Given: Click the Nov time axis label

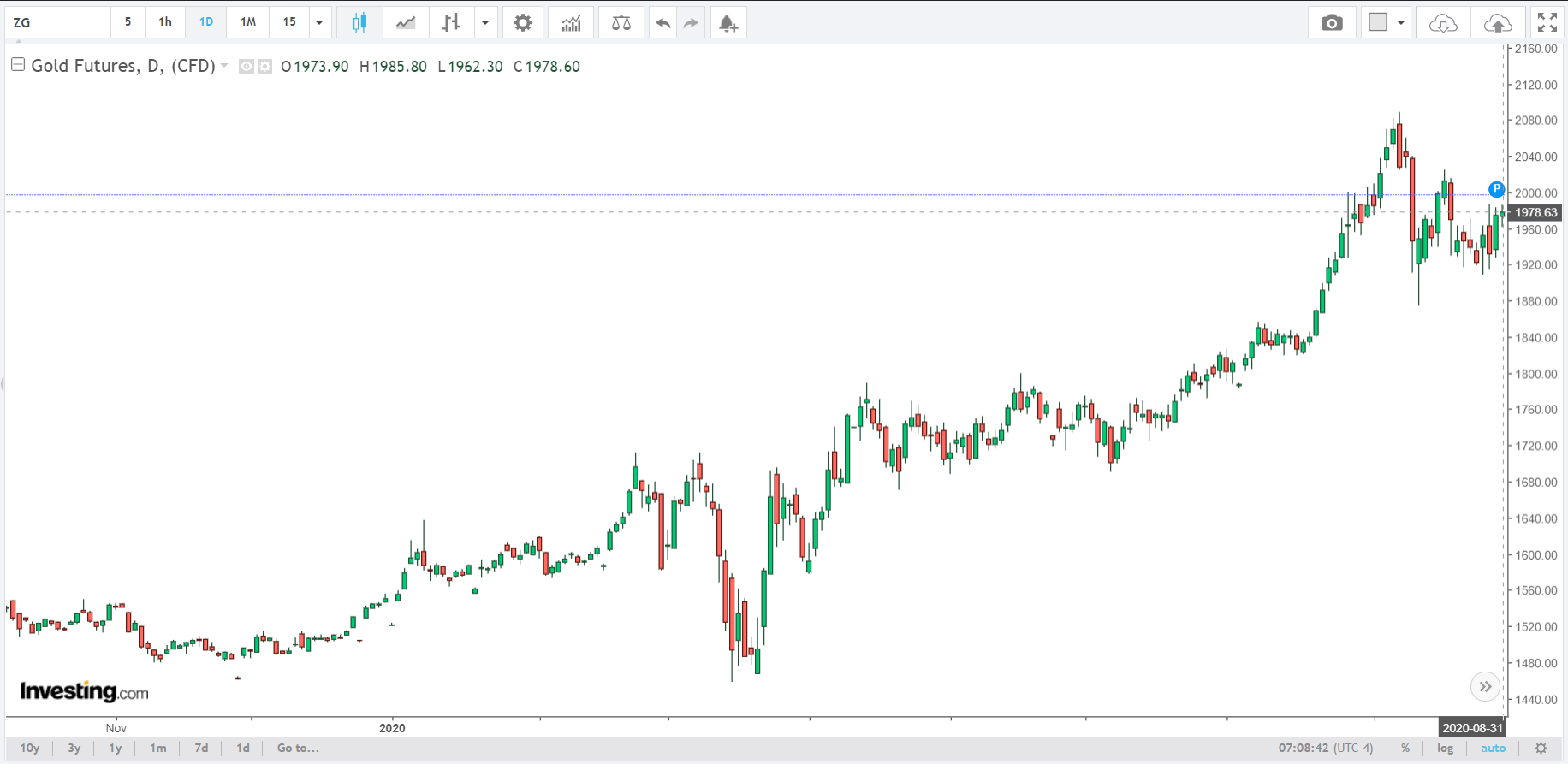Looking at the screenshot, I should point(116,728).
